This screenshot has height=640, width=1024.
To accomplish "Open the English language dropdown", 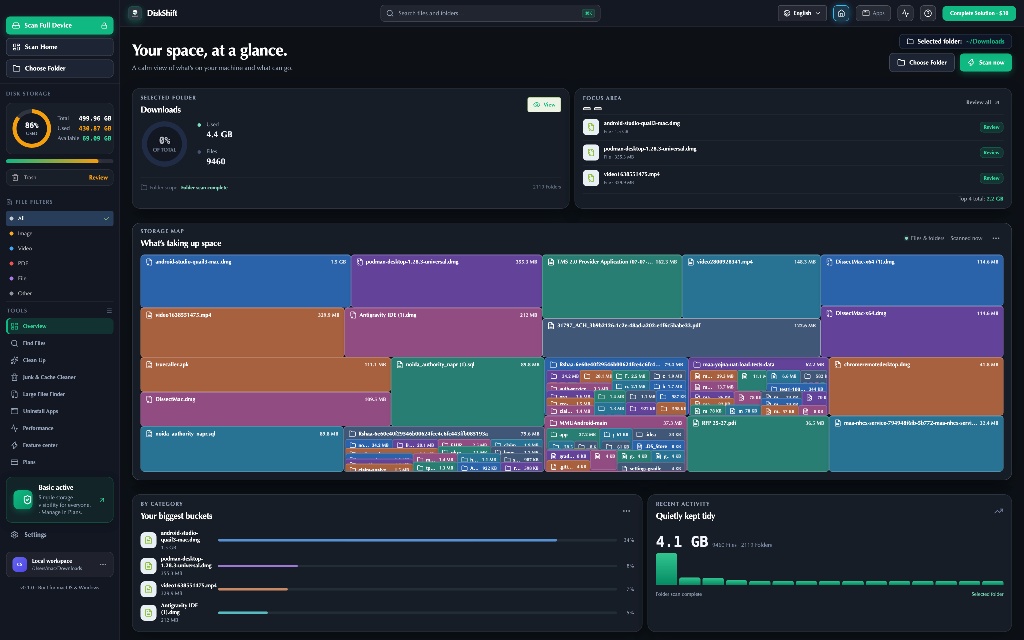I will [x=802, y=13].
